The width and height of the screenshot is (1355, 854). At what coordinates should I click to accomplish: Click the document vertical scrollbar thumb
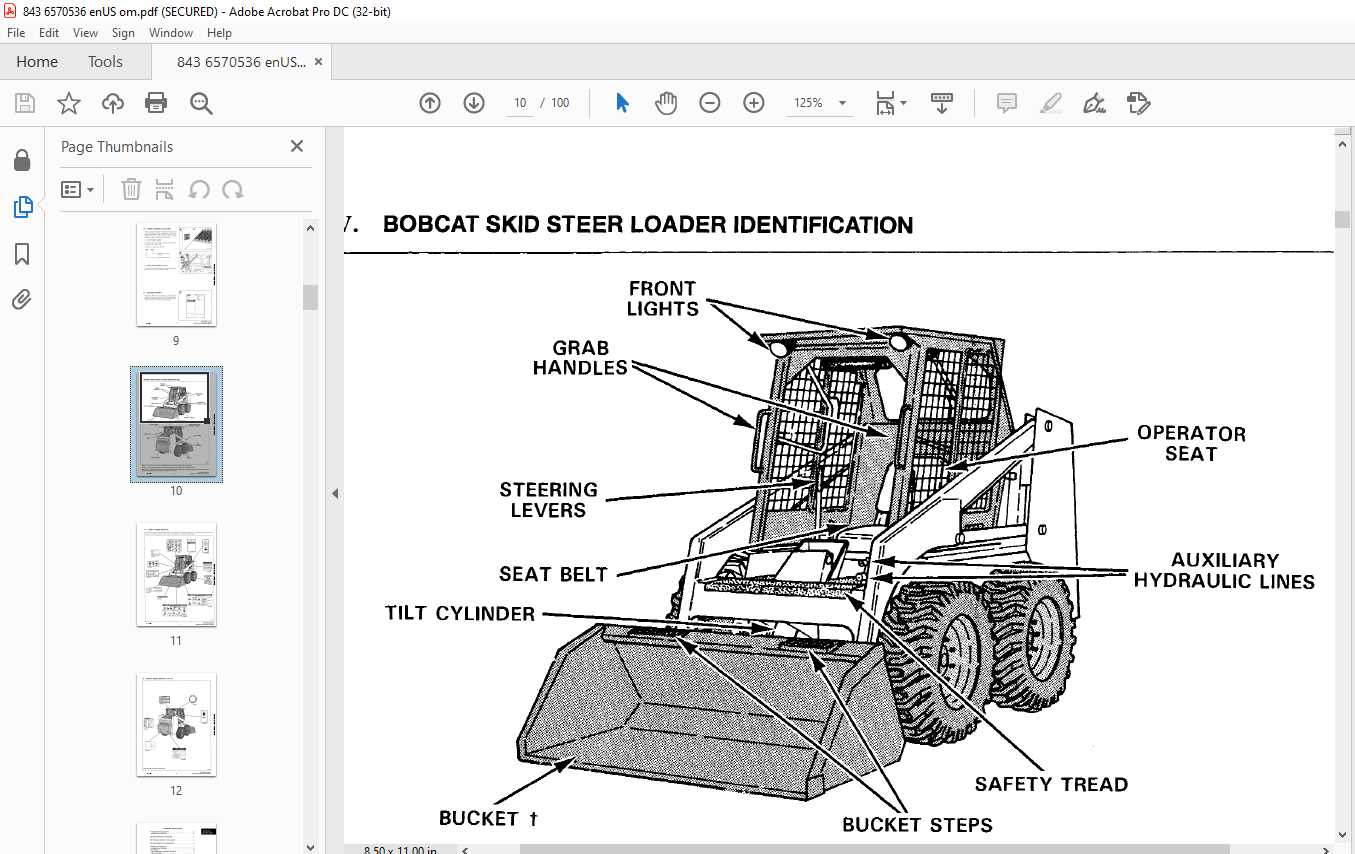(x=1343, y=219)
